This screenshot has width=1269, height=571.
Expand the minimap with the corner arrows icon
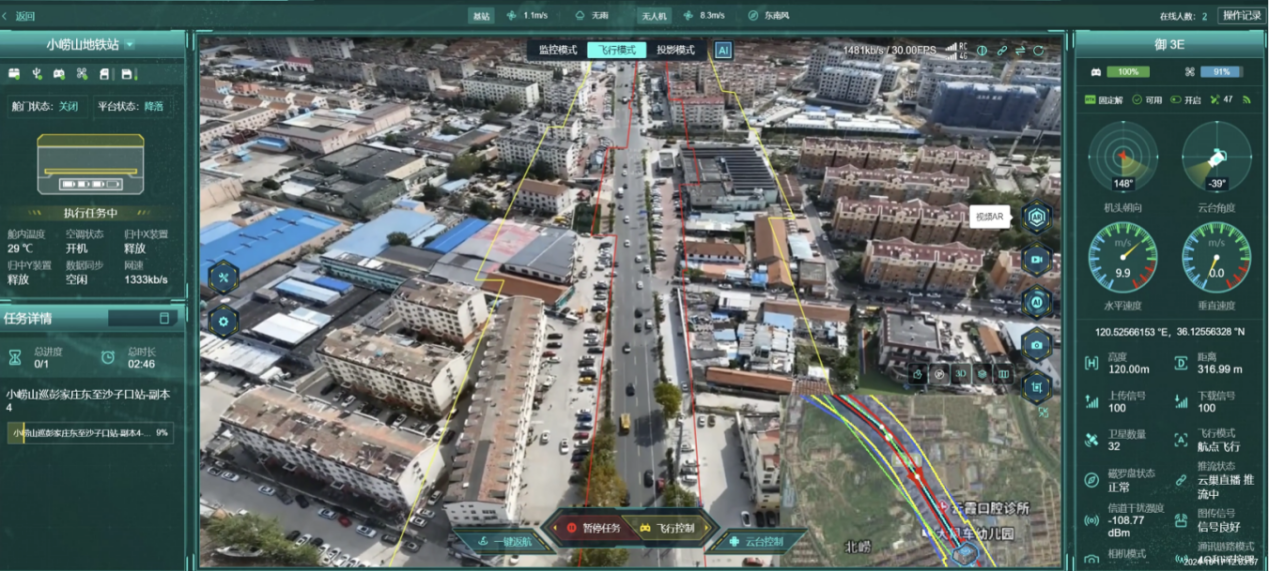1045,411
